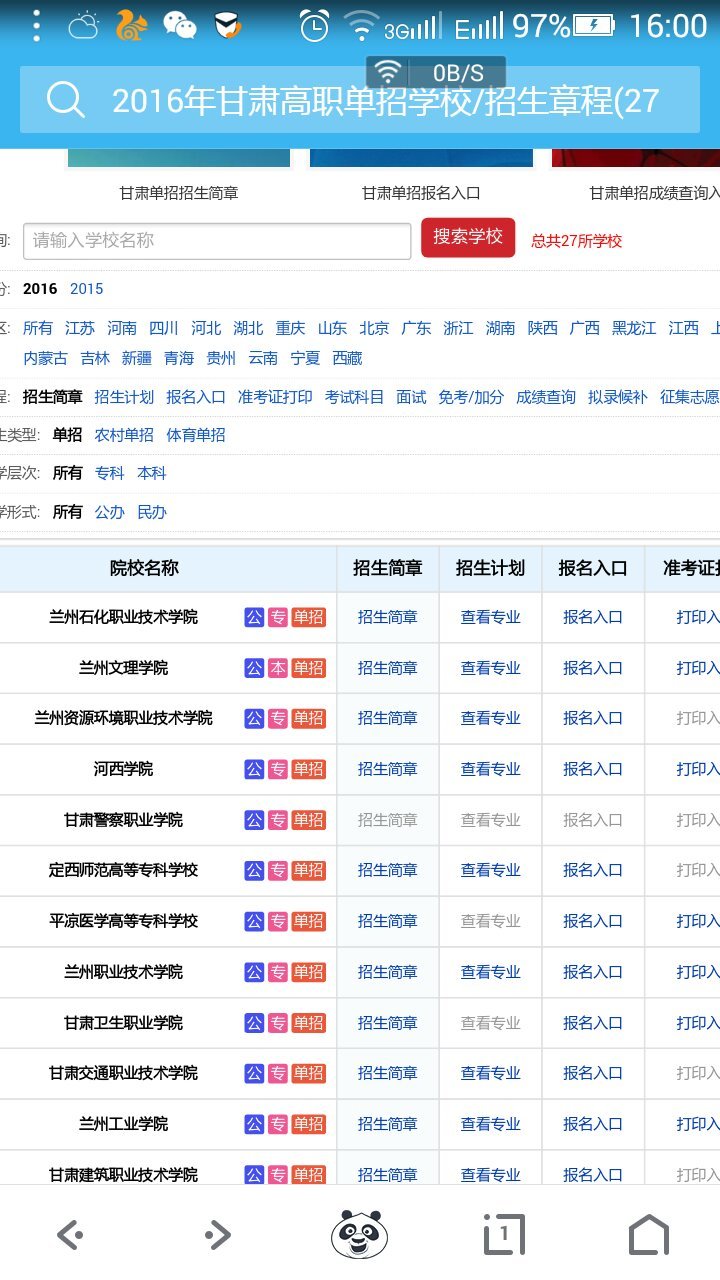The height and width of the screenshot is (1280, 720).
Task: Go forward using the browser forward arrow
Action: 217,1235
